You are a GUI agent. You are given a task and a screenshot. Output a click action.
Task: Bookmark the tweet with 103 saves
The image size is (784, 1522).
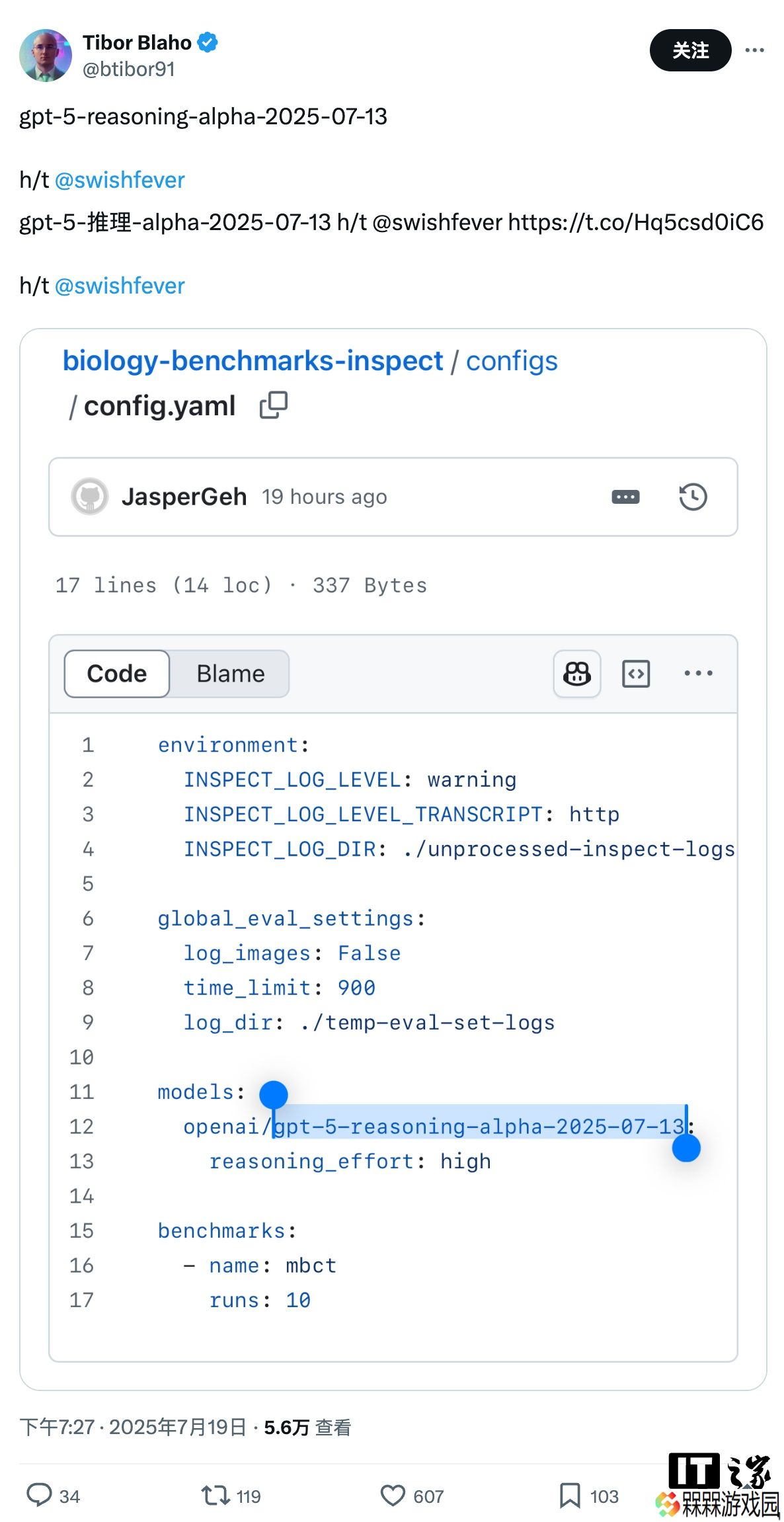pos(588,1496)
